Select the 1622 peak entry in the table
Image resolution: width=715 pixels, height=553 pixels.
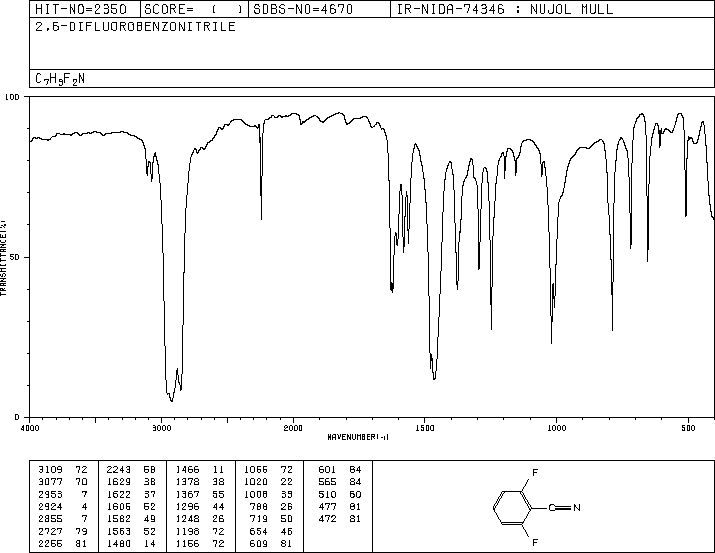tap(131, 494)
